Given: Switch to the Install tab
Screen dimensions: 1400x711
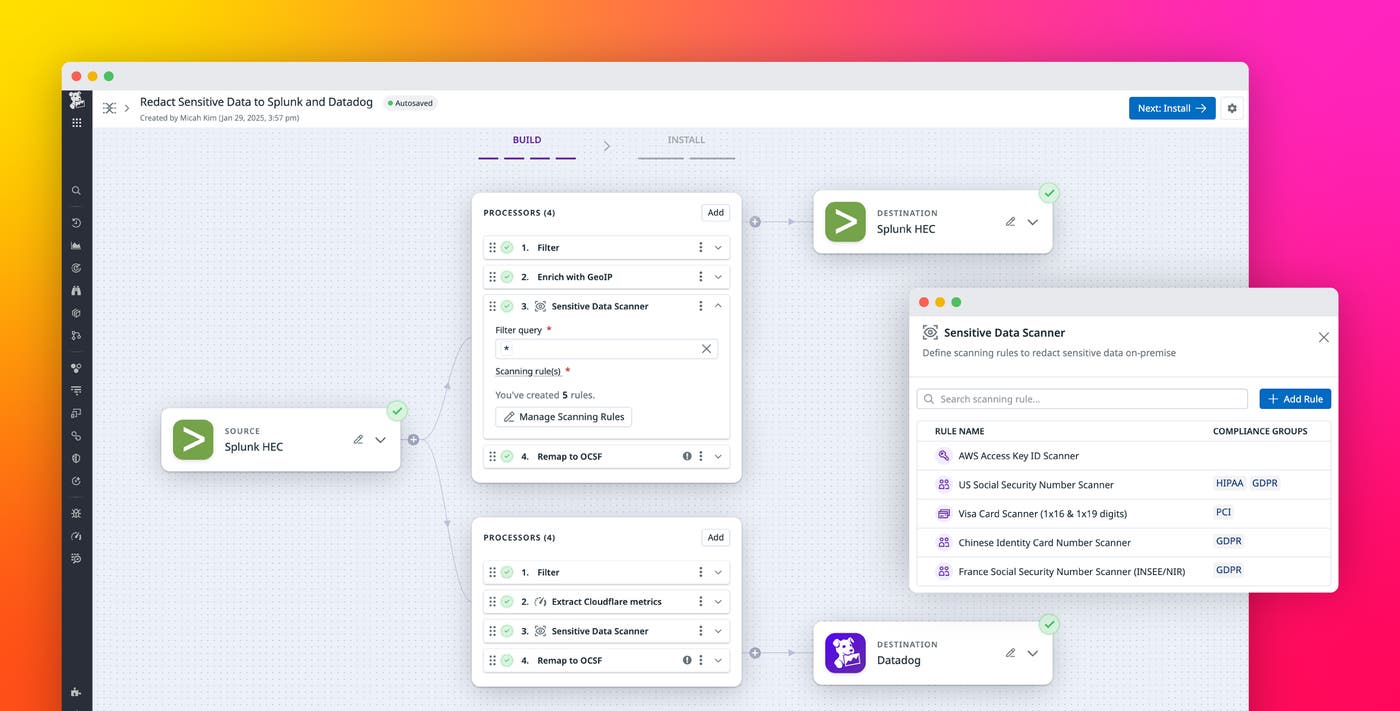Looking at the screenshot, I should 685,139.
